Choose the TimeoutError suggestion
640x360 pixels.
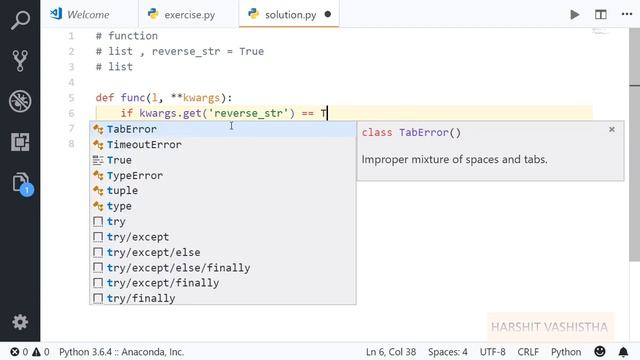click(x=223, y=144)
